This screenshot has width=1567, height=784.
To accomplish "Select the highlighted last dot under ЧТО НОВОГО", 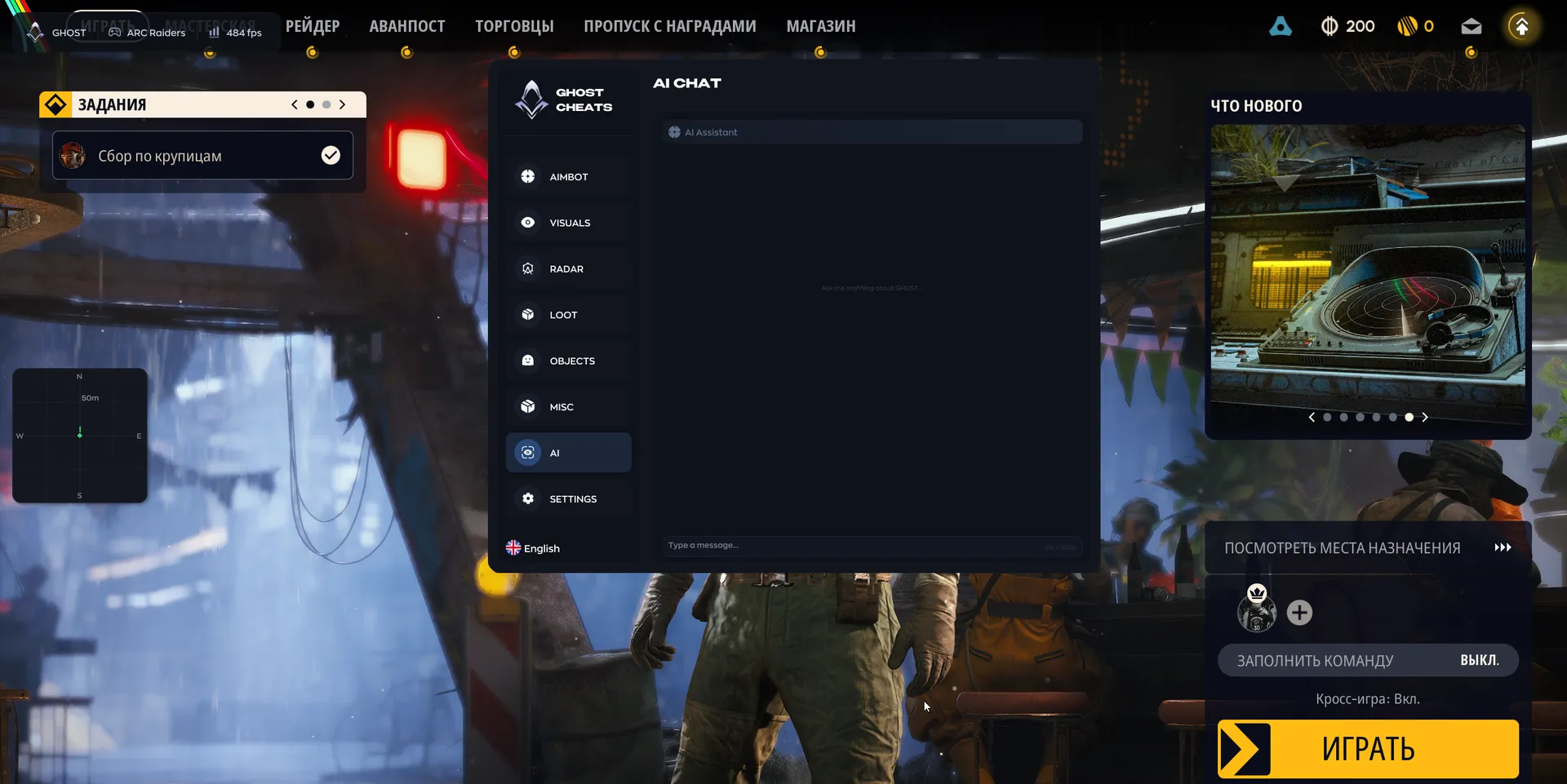I will pyautogui.click(x=1409, y=417).
